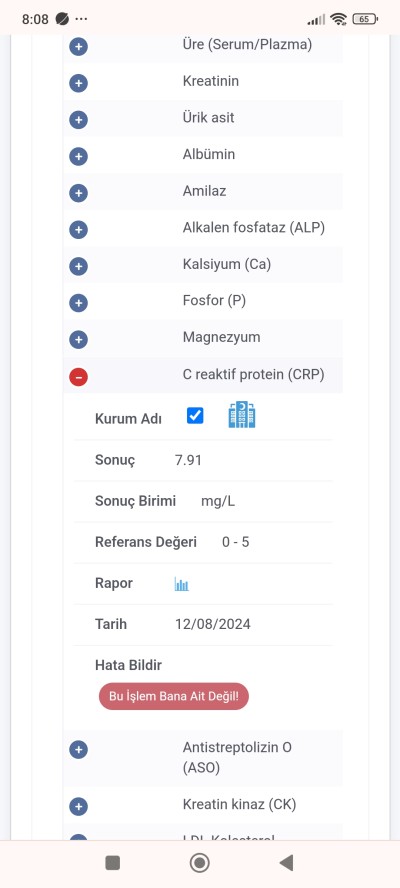Tap the Android home circle button

(199, 863)
